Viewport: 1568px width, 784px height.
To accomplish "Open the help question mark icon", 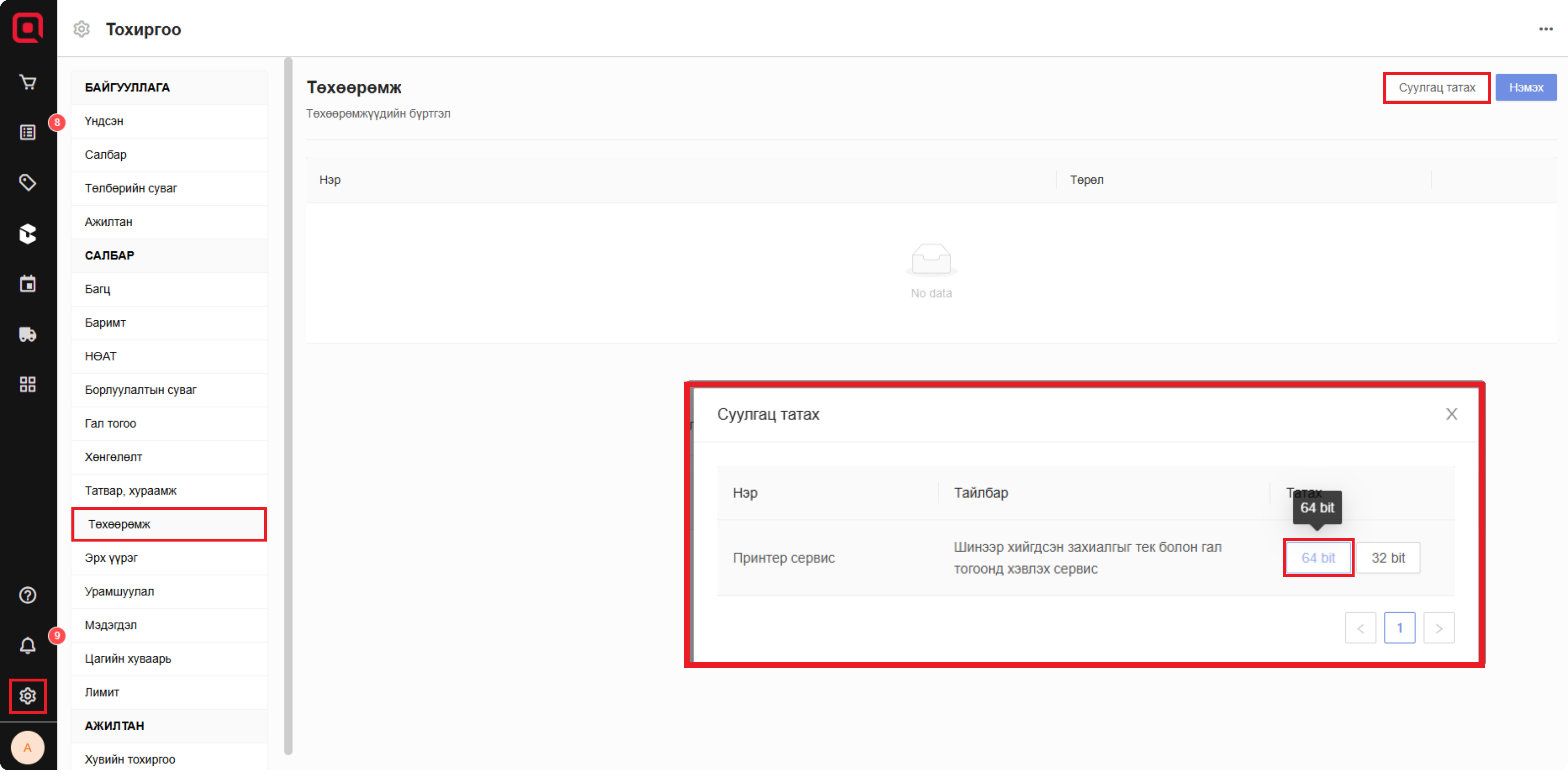I will pyautogui.click(x=27, y=595).
